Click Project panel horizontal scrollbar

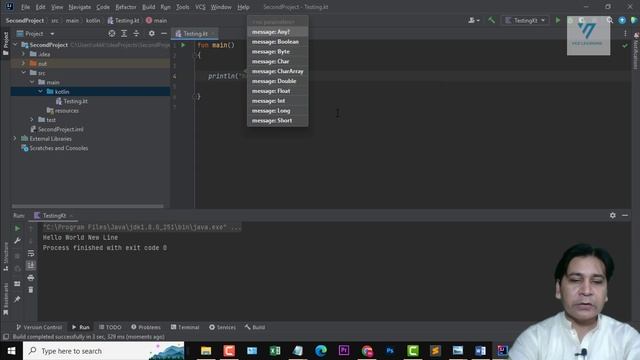(x=88, y=206)
